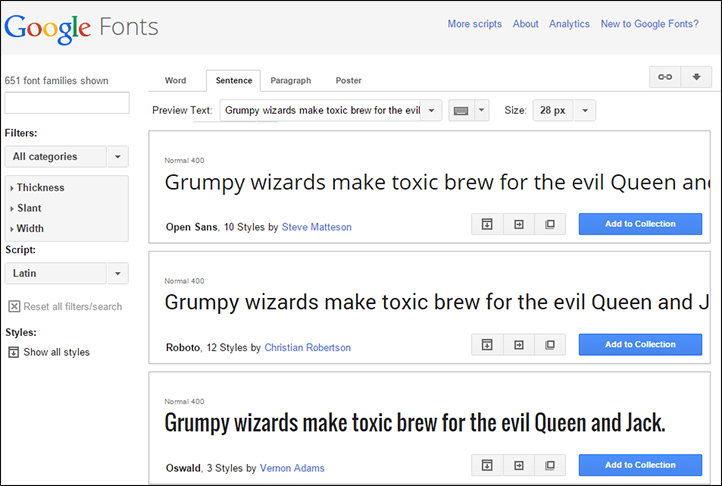Open Christian Robertson designer link
Image resolution: width=722 pixels, height=486 pixels.
(x=308, y=348)
